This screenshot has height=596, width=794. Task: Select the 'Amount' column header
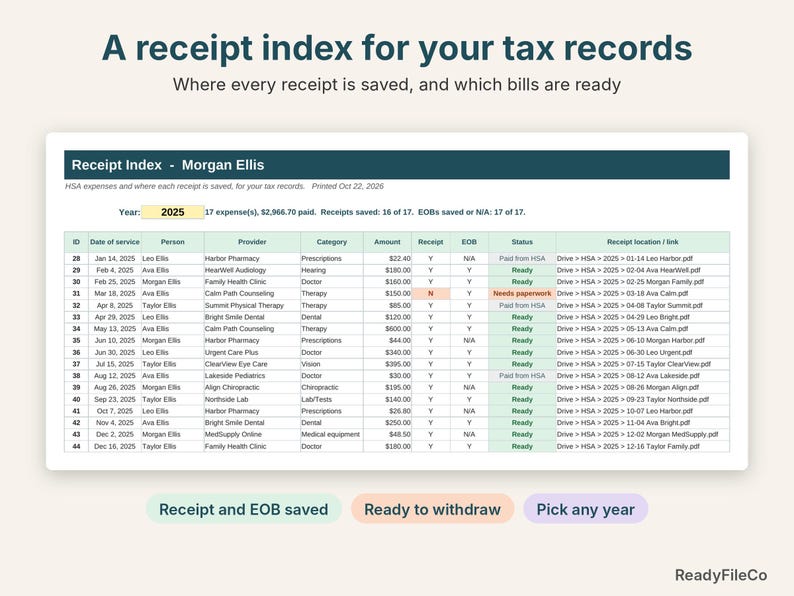click(x=387, y=242)
